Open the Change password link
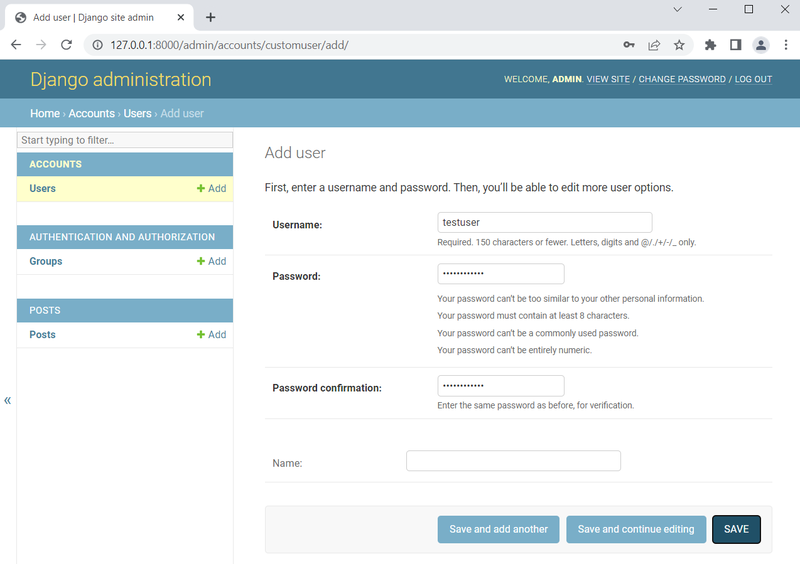This screenshot has width=800, height=564. pyautogui.click(x=682, y=79)
